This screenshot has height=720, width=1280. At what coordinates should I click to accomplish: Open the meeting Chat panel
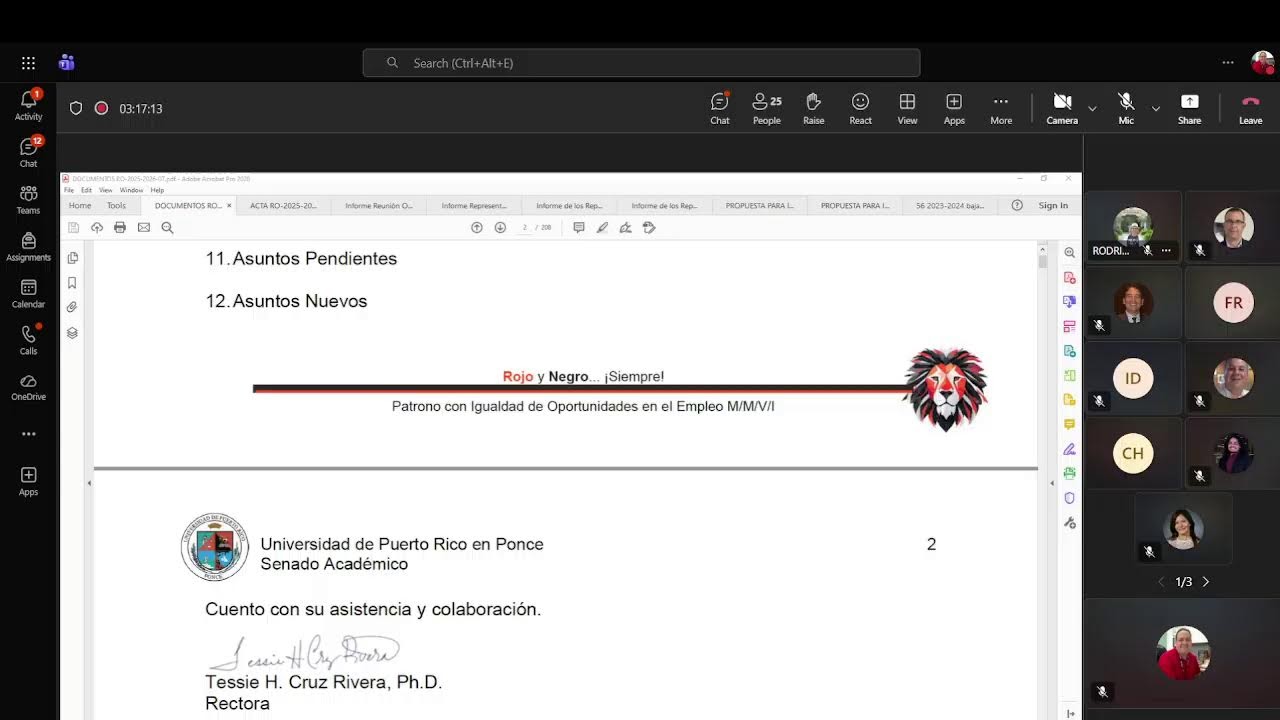(720, 108)
